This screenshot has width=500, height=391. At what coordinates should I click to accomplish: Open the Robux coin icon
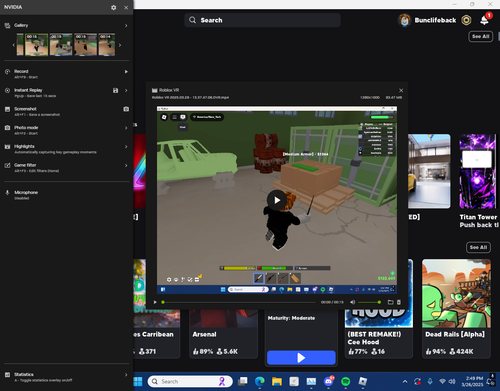pos(466,20)
